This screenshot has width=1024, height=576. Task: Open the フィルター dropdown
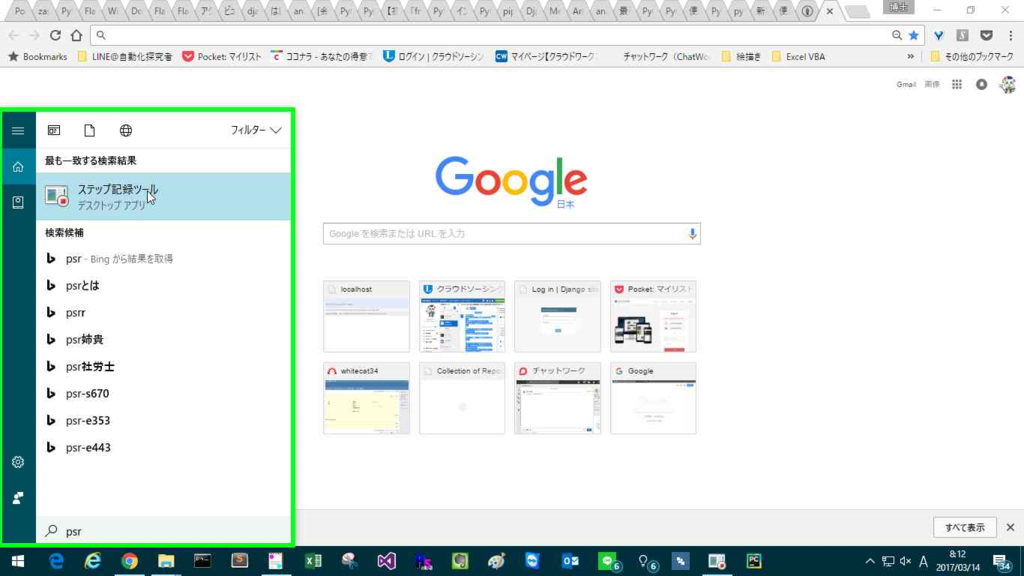click(x=255, y=131)
